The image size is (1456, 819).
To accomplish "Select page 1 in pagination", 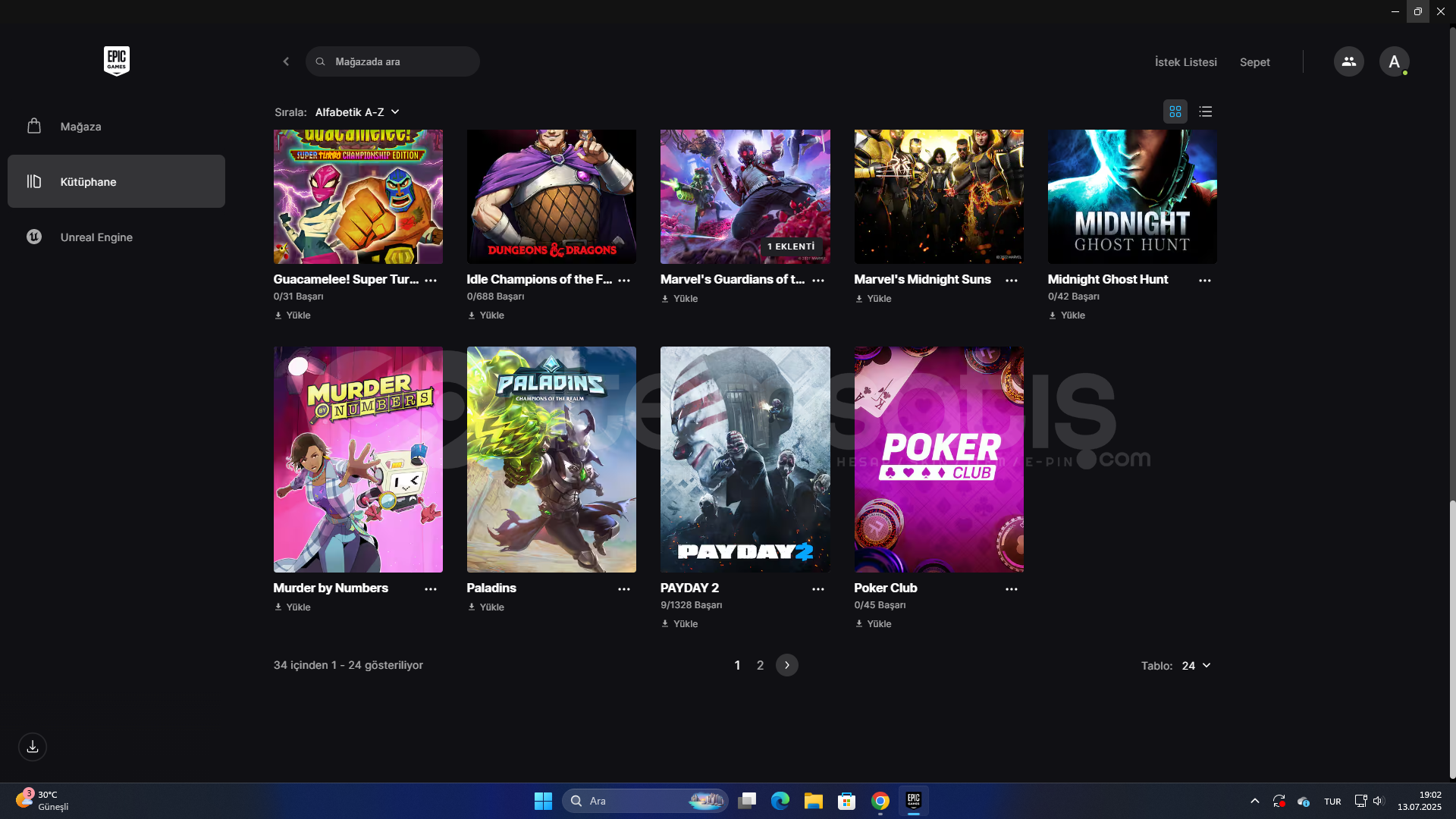I will [737, 665].
